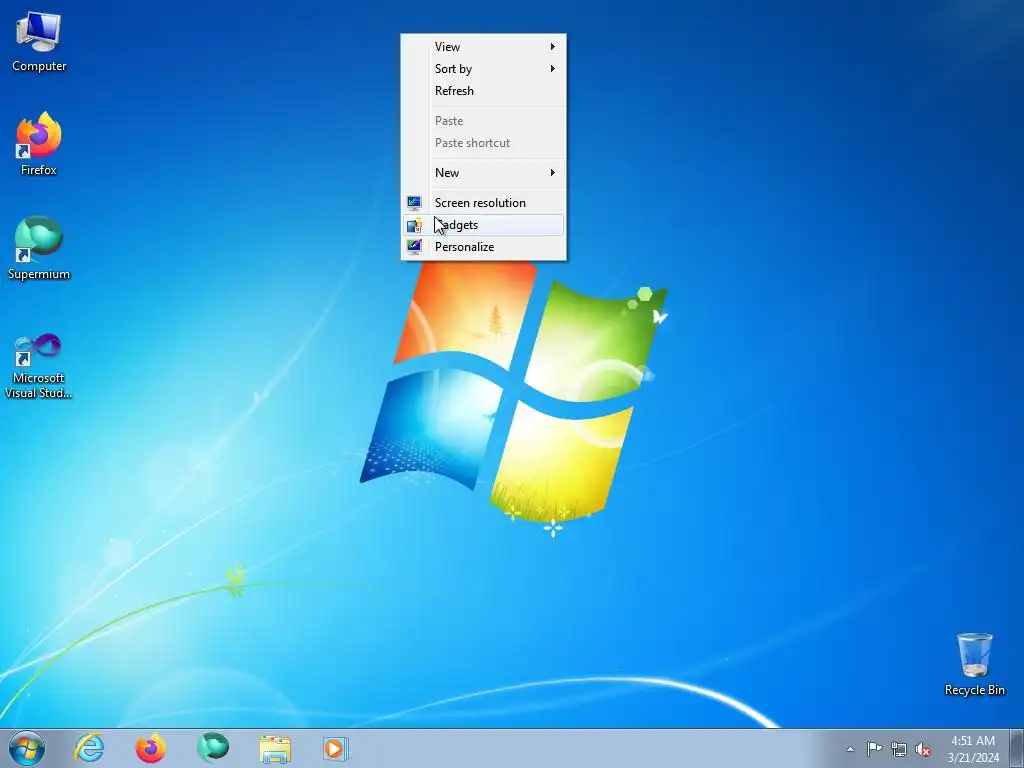Click the muted volume tray icon
Image resolution: width=1024 pixels, height=768 pixels.
pos(923,749)
